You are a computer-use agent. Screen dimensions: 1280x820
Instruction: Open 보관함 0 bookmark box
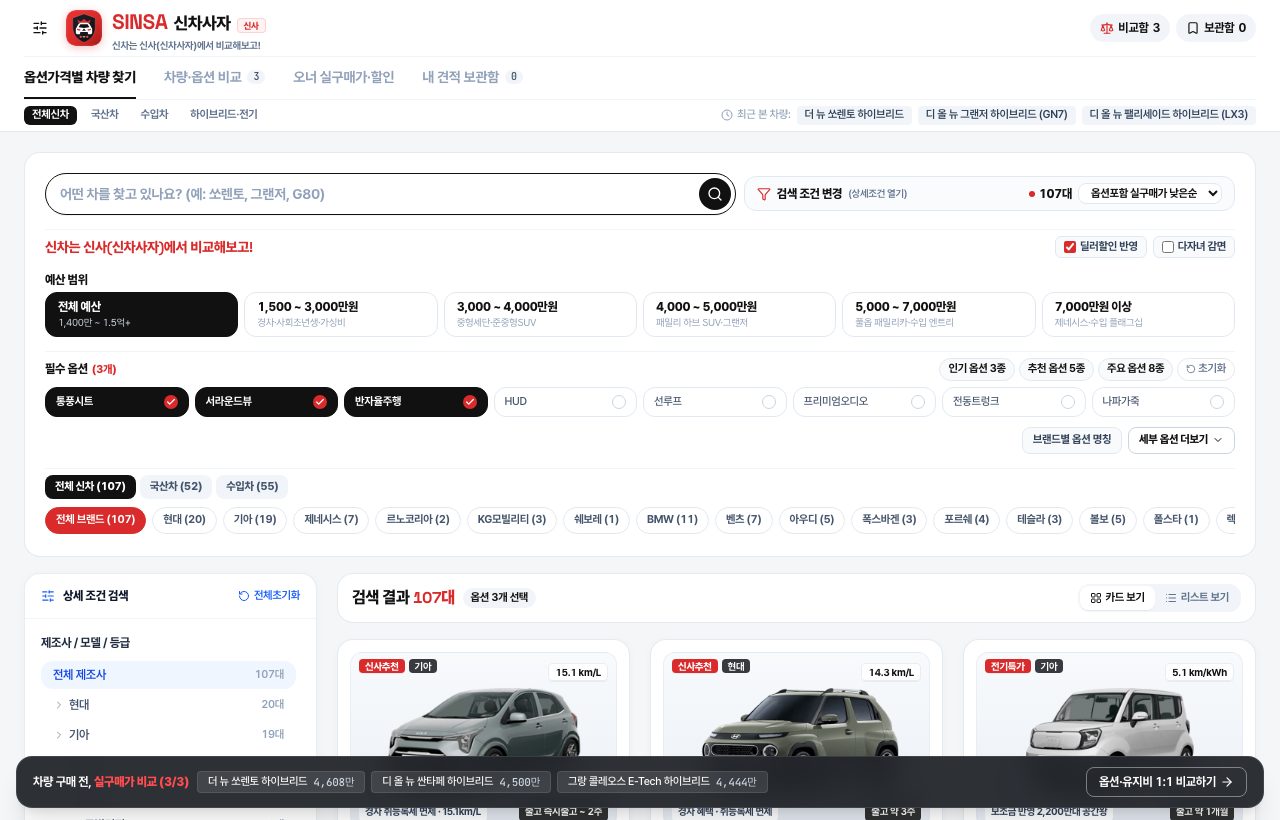click(1216, 28)
